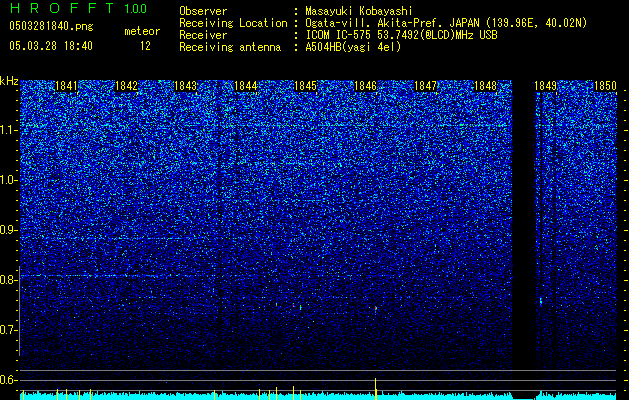This screenshot has height=400, width=629.
Task: Click the 1848 time marker
Action: tap(485, 86)
